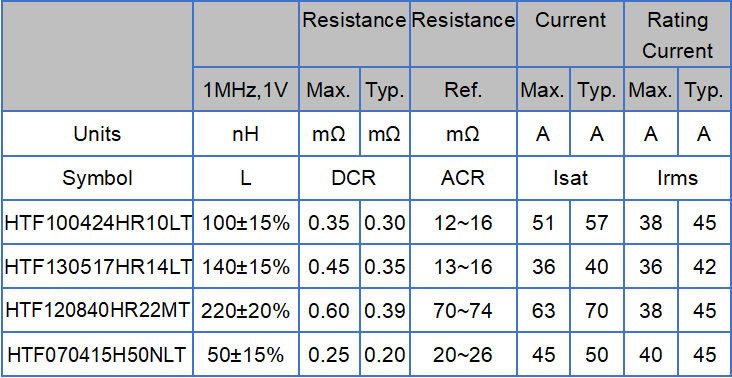This screenshot has height=378, width=732.
Task: Click the Symbol row label
Action: pyautogui.click(x=98, y=178)
